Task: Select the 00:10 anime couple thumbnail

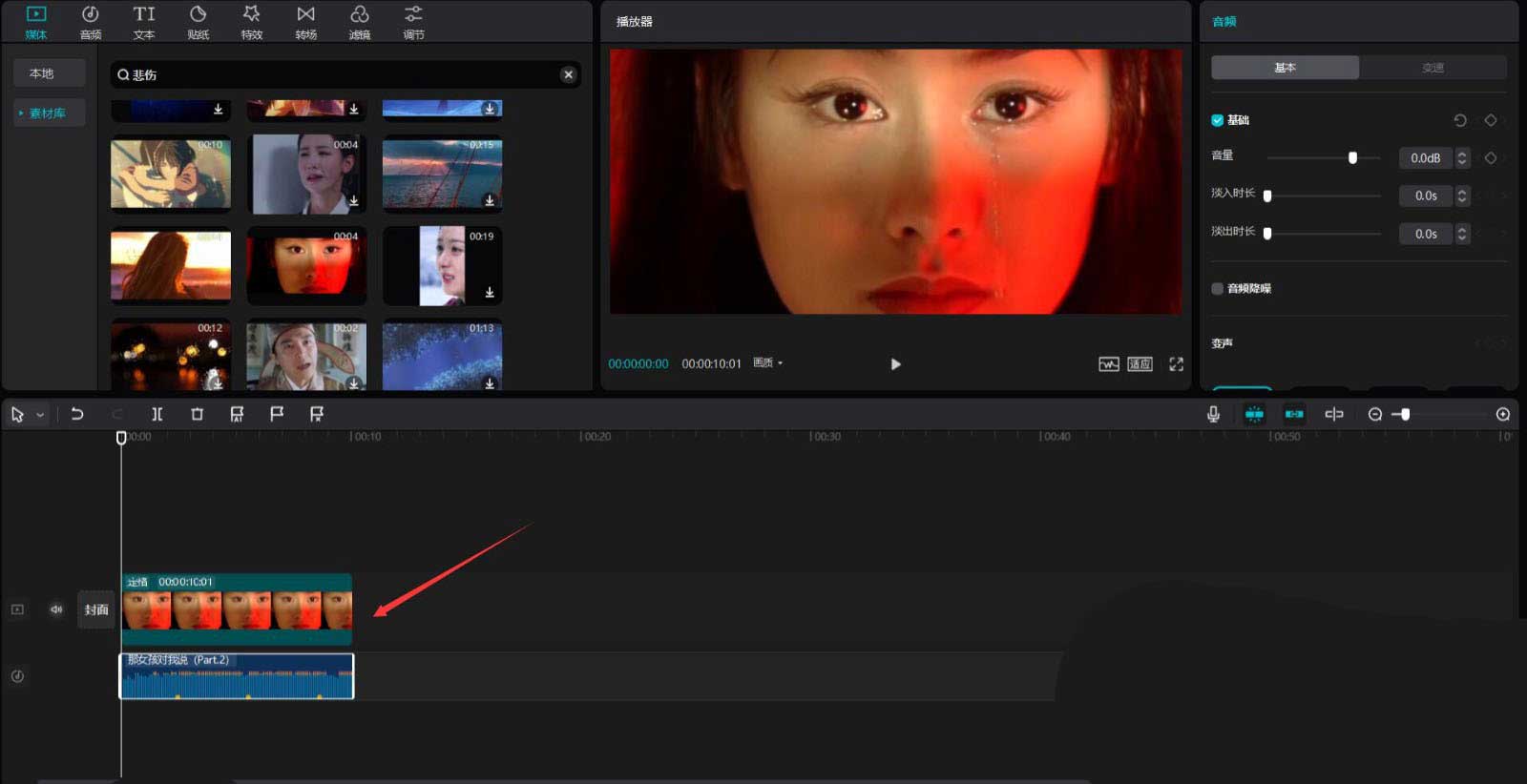Action: coord(171,175)
